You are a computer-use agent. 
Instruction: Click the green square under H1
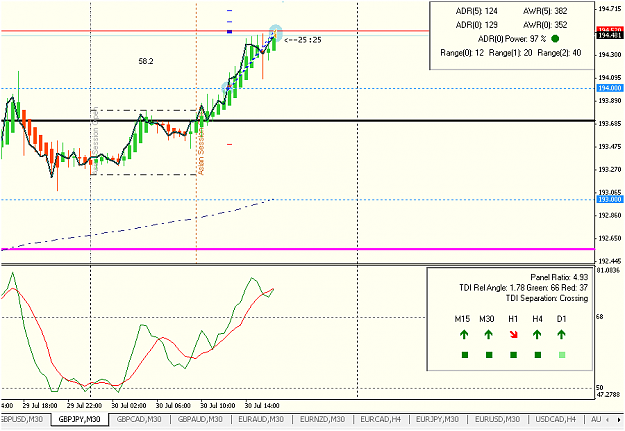click(x=513, y=355)
